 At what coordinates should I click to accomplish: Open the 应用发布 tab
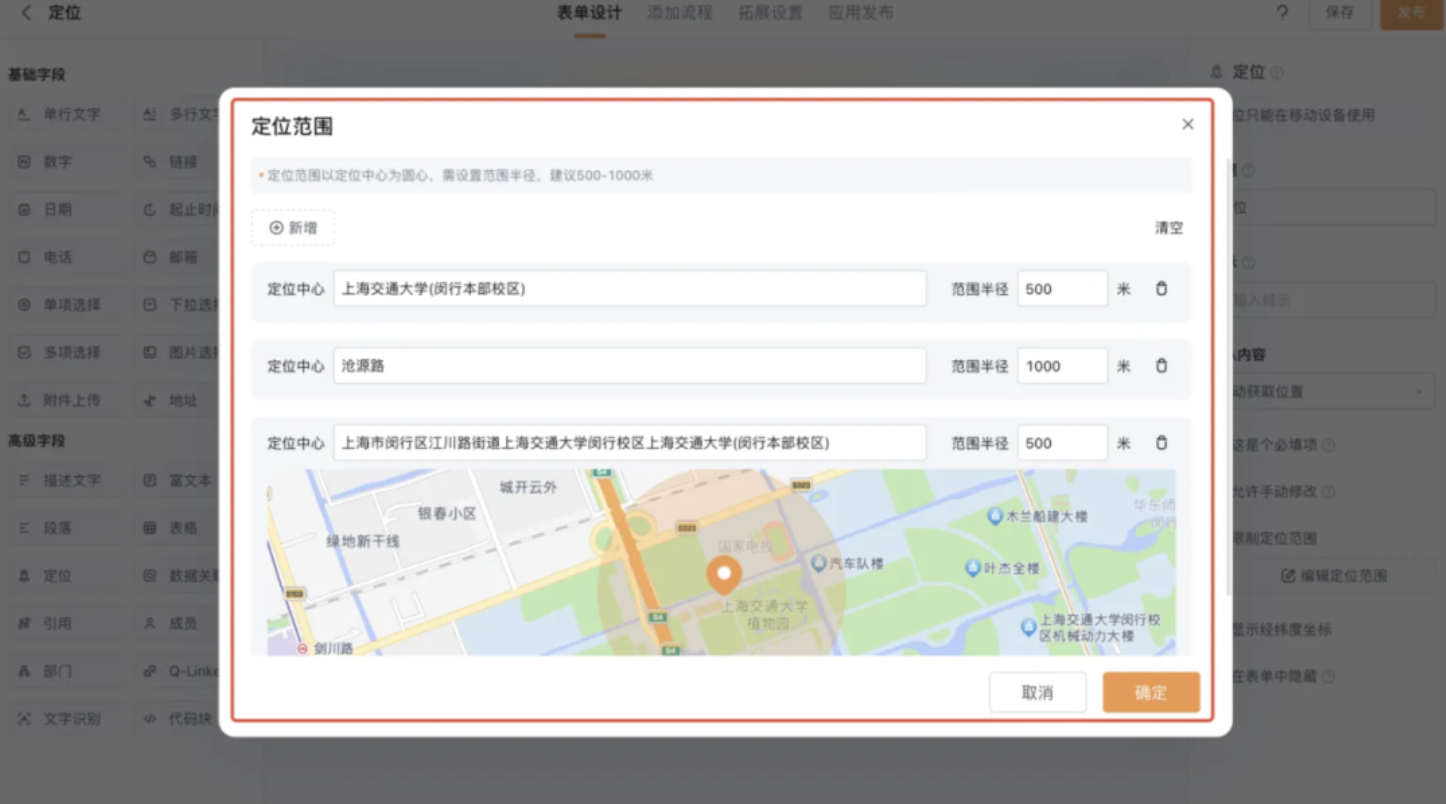point(861,13)
